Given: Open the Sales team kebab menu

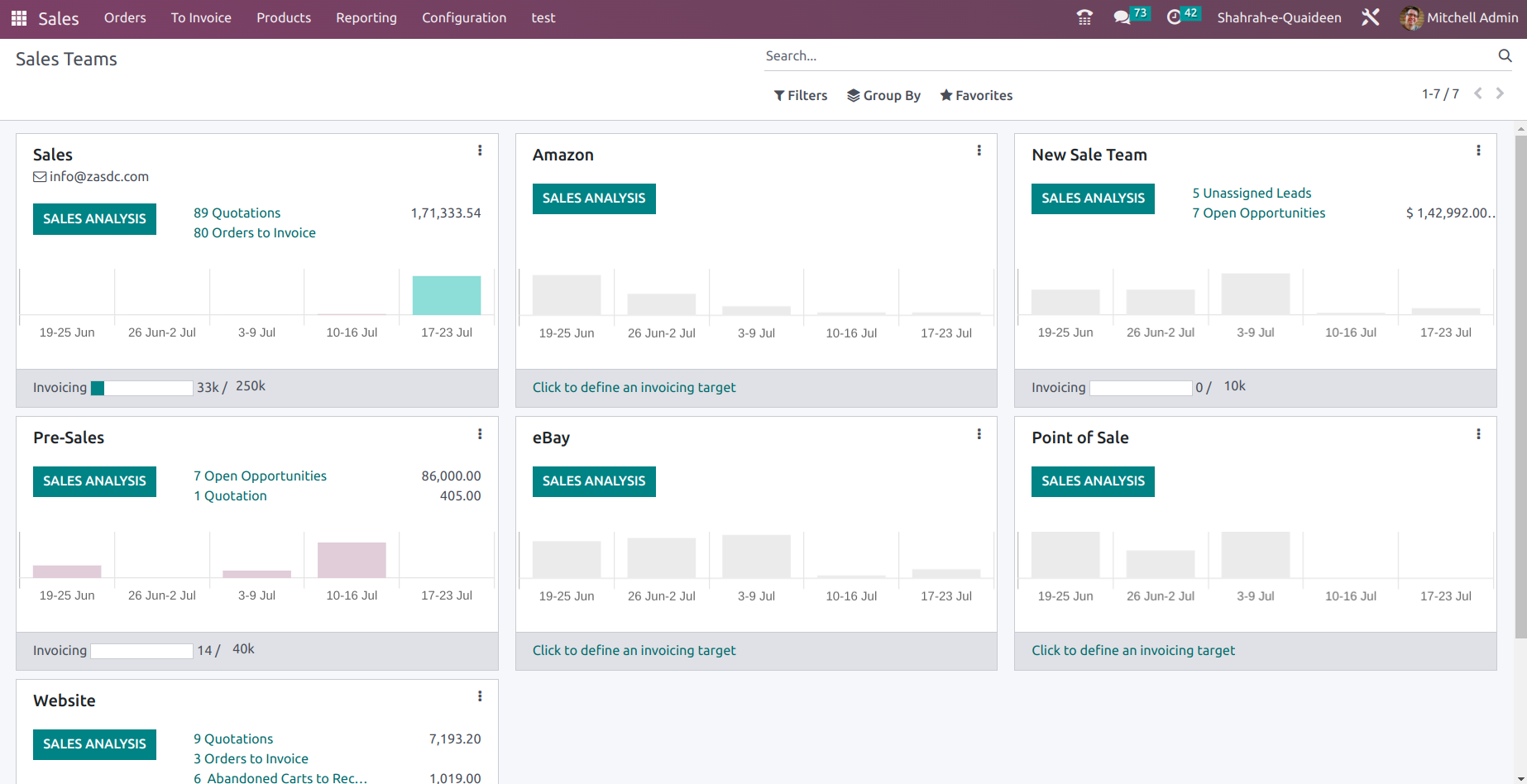Looking at the screenshot, I should tap(480, 151).
